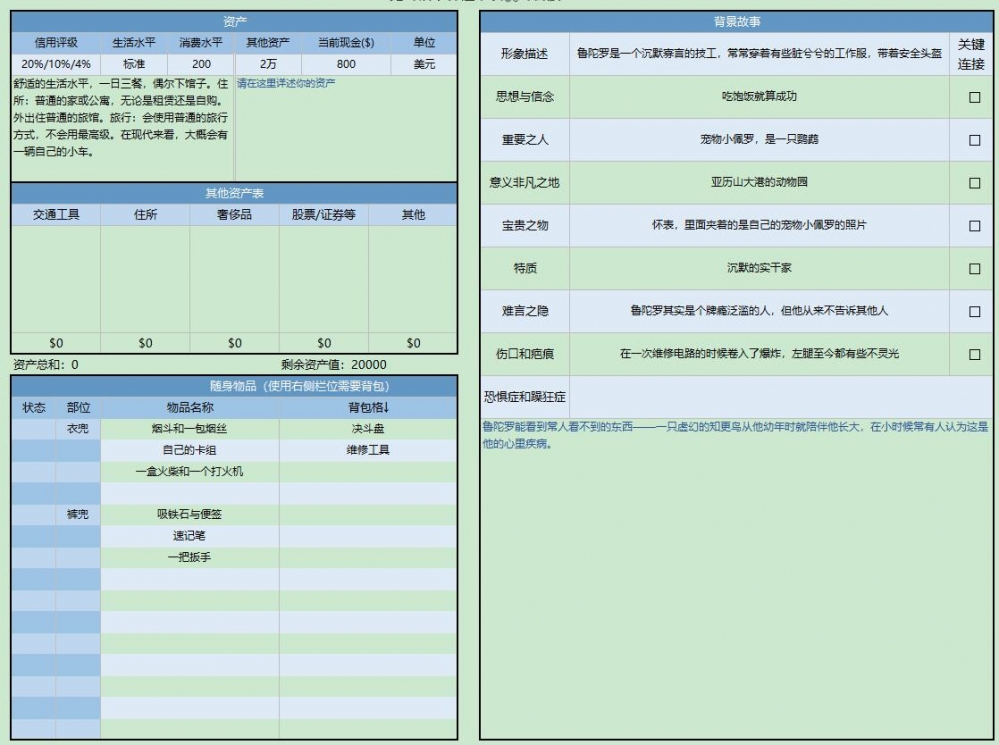Select the 当前现金 value cell showing 800
Image resolution: width=999 pixels, height=745 pixels.
346,64
